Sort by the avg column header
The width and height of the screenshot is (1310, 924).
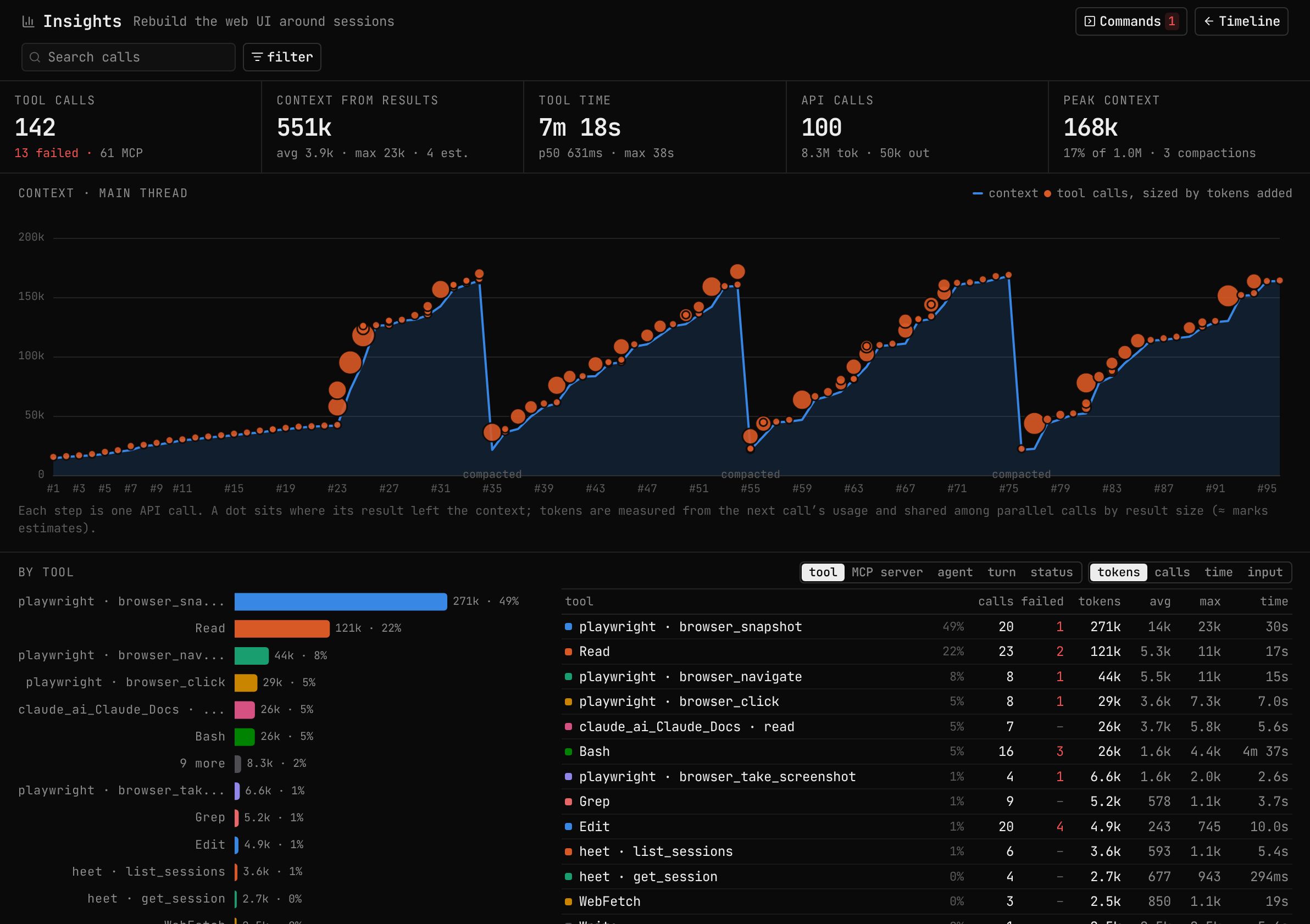tap(1160, 601)
